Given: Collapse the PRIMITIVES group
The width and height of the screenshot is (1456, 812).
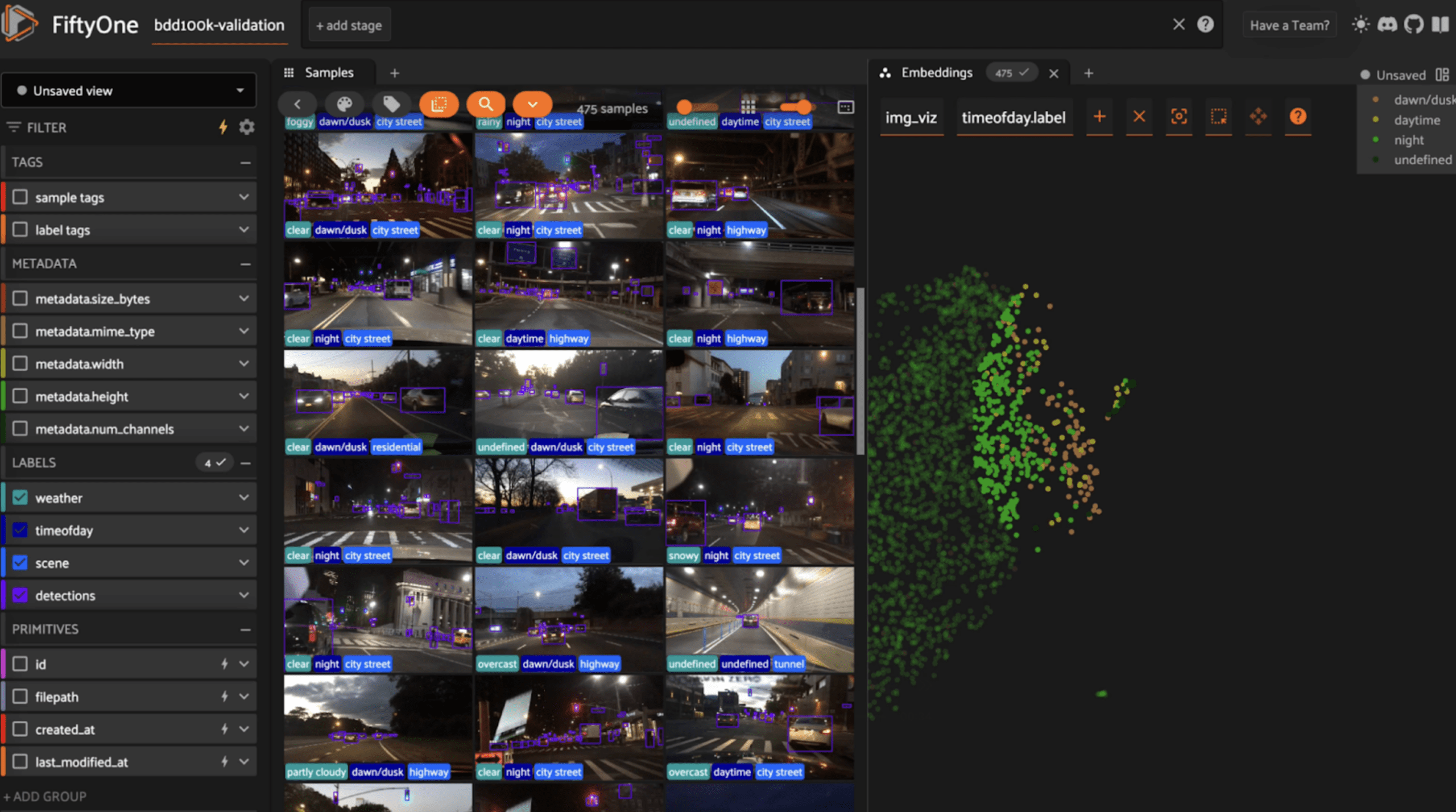Looking at the screenshot, I should 245,629.
